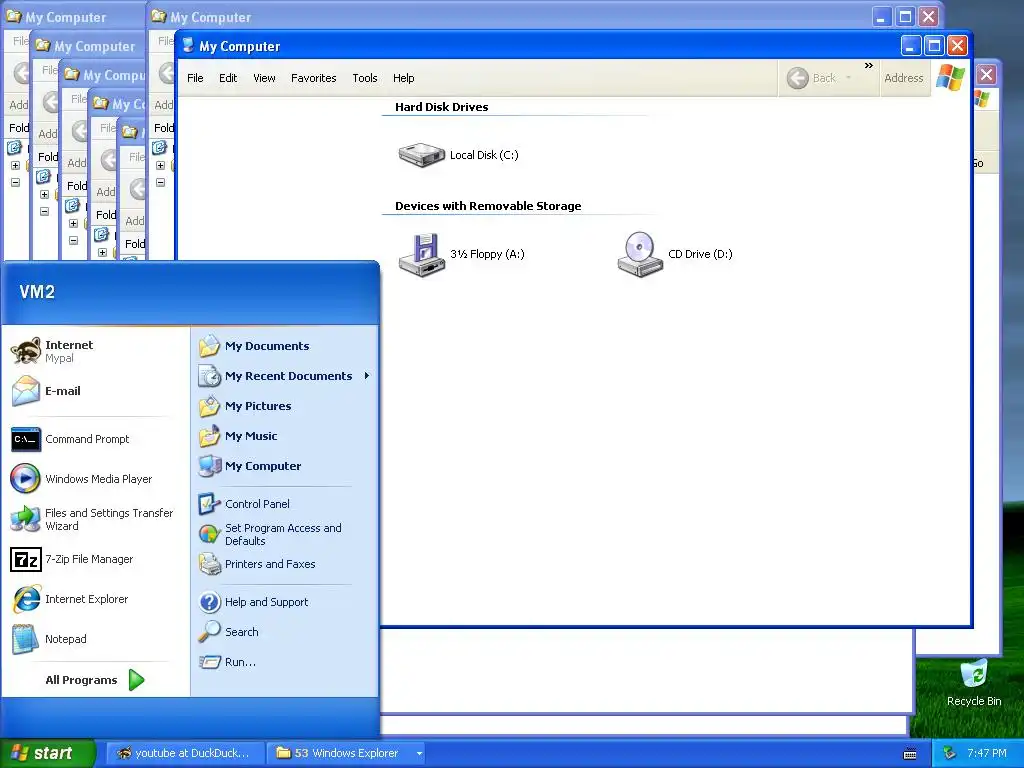Screen dimensions: 1024x768
Task: Open the View menu
Action: click(264, 78)
